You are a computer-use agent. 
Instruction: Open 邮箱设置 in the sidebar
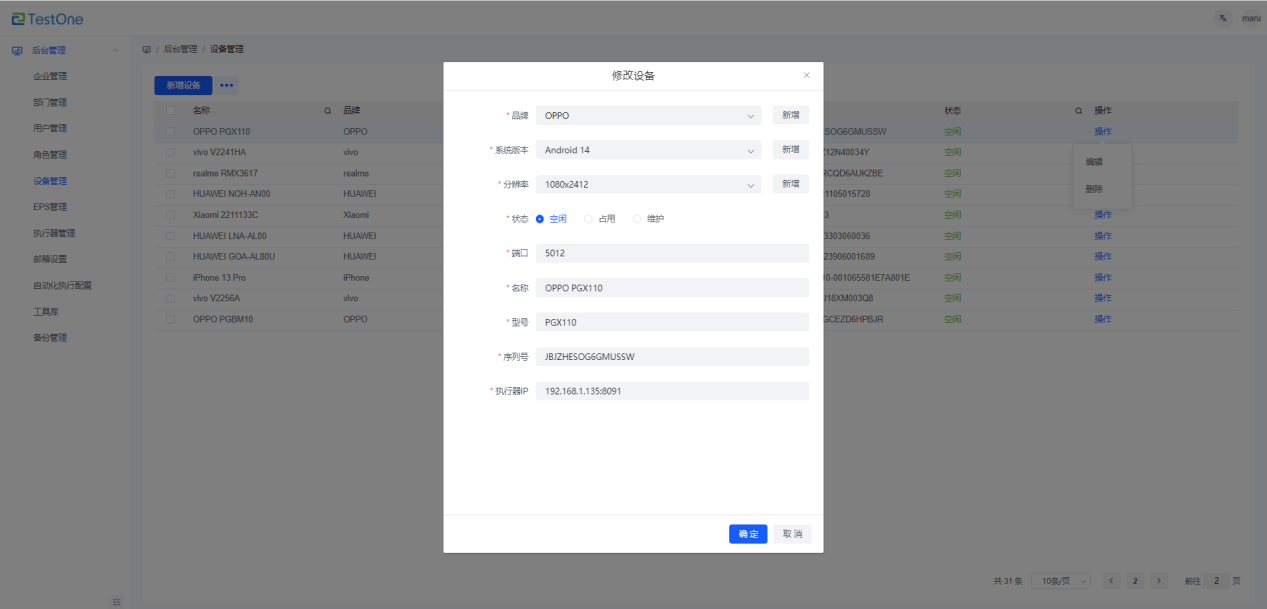(x=50, y=259)
